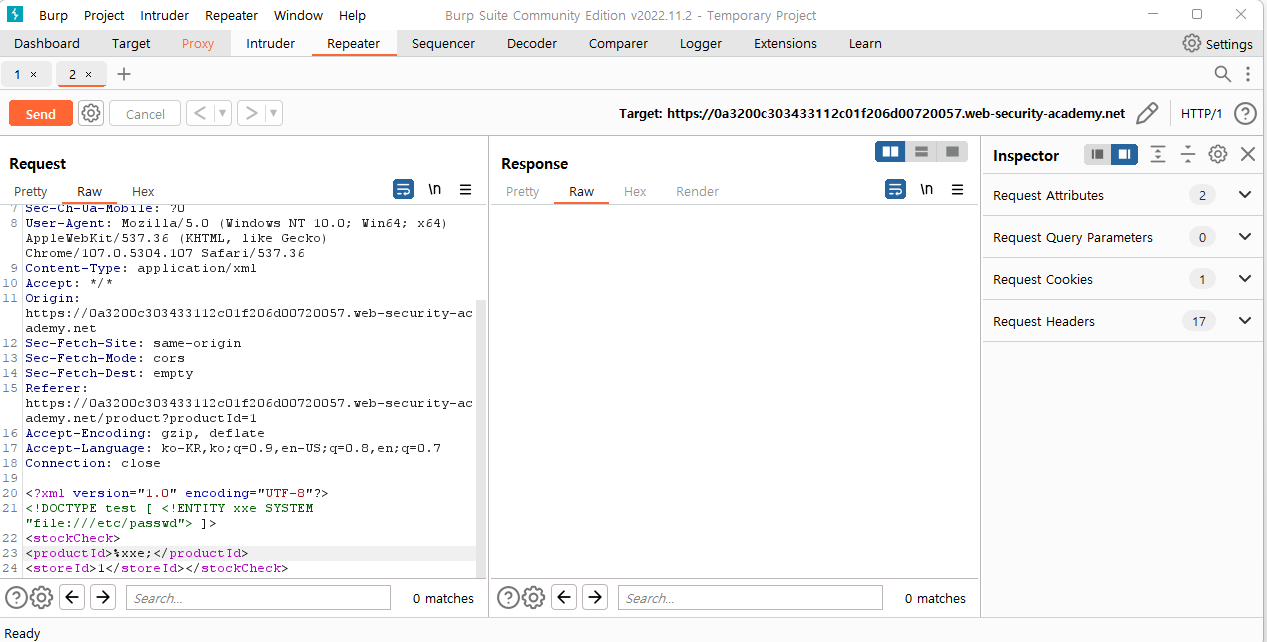The width and height of the screenshot is (1267, 642).
Task: Open the forward-history dropdown arrow
Action: coord(273,113)
